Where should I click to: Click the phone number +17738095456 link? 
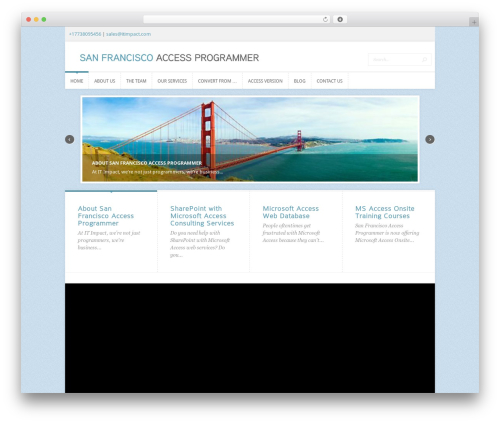(x=85, y=34)
